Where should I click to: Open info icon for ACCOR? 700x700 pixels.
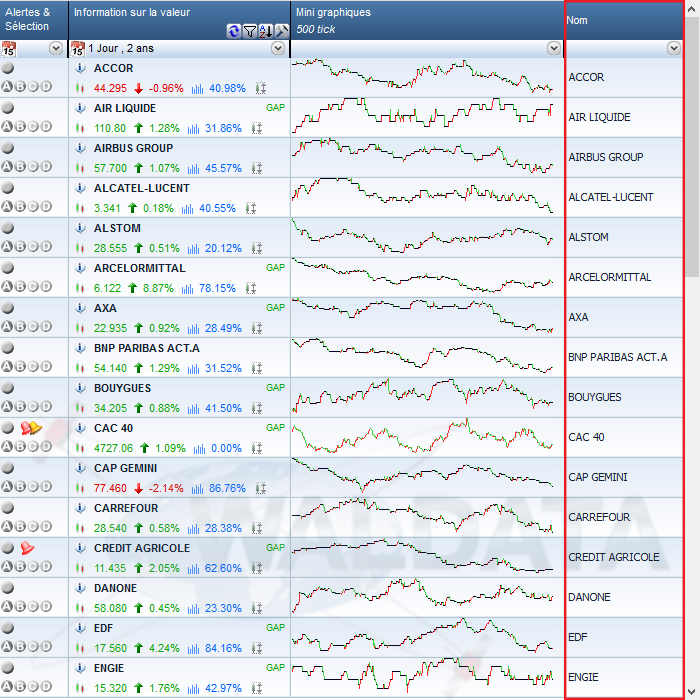80,68
